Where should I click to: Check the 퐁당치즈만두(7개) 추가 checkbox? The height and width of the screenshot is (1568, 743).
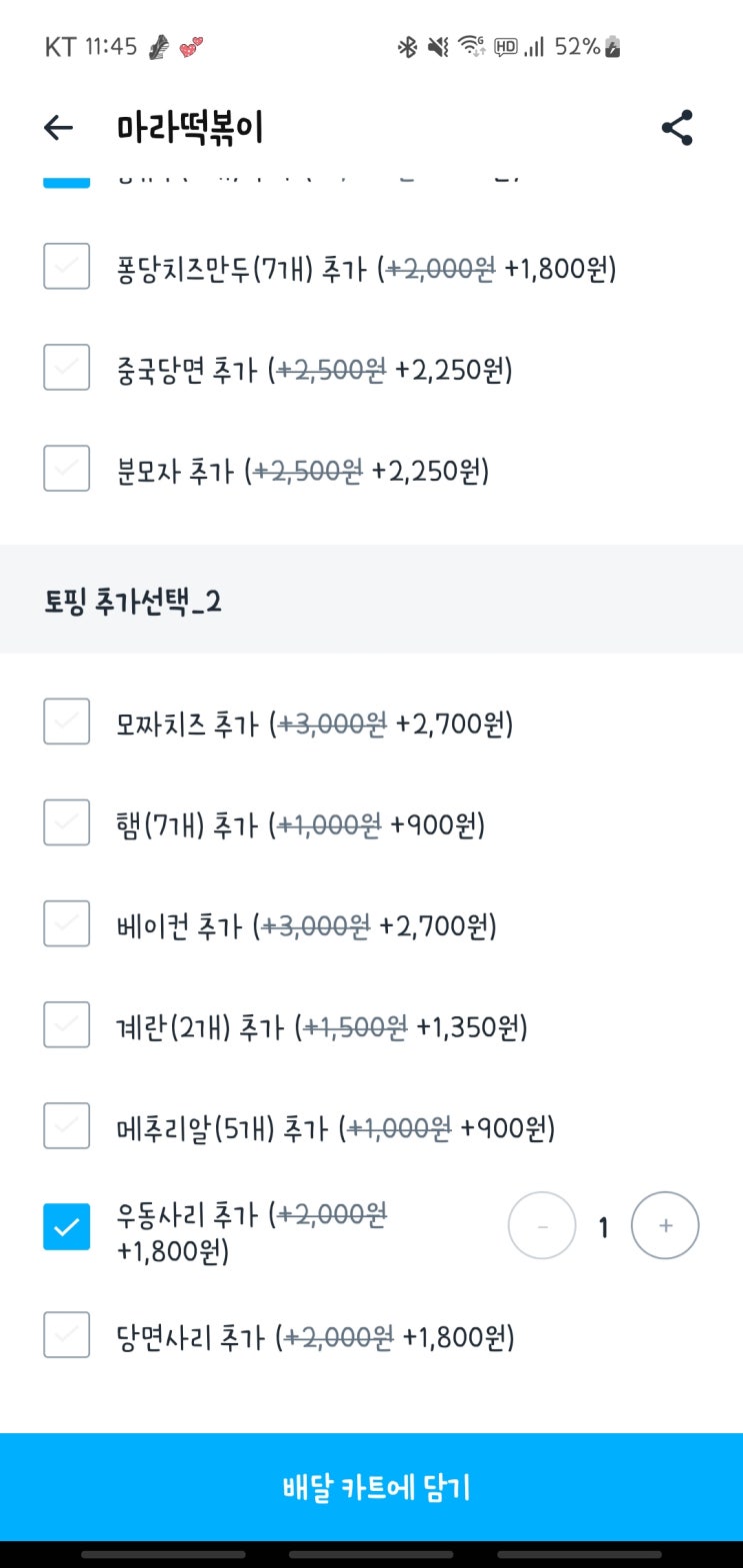[67, 267]
